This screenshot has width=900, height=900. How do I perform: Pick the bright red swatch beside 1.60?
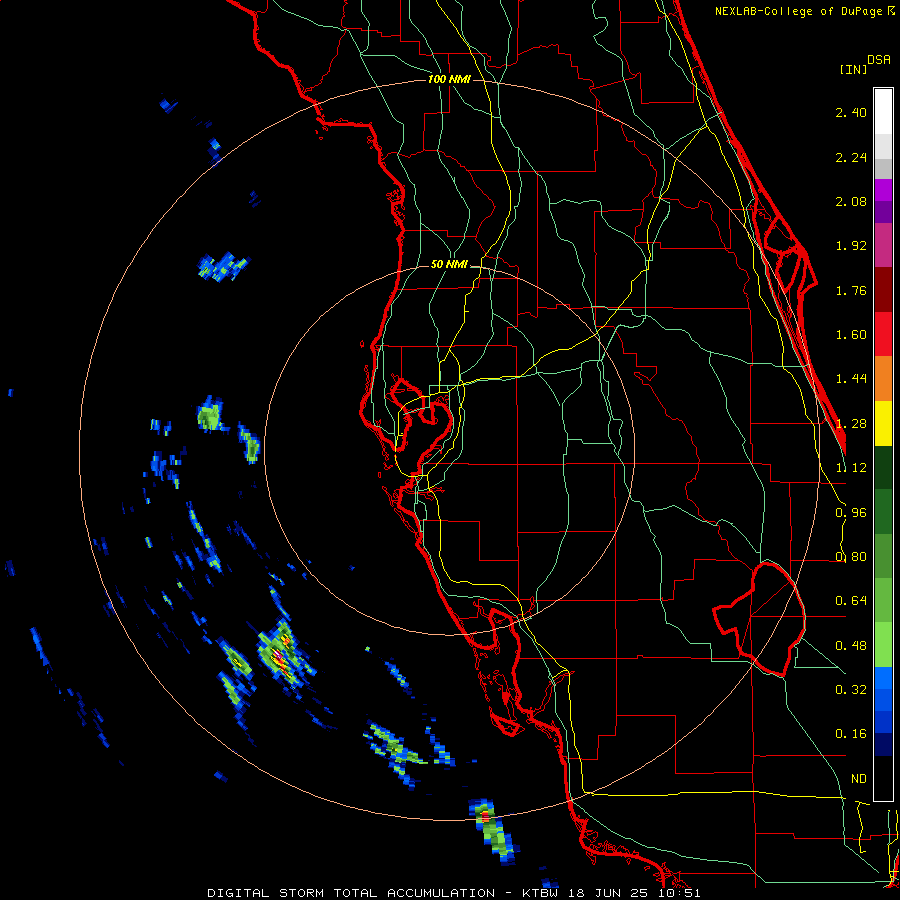click(883, 334)
